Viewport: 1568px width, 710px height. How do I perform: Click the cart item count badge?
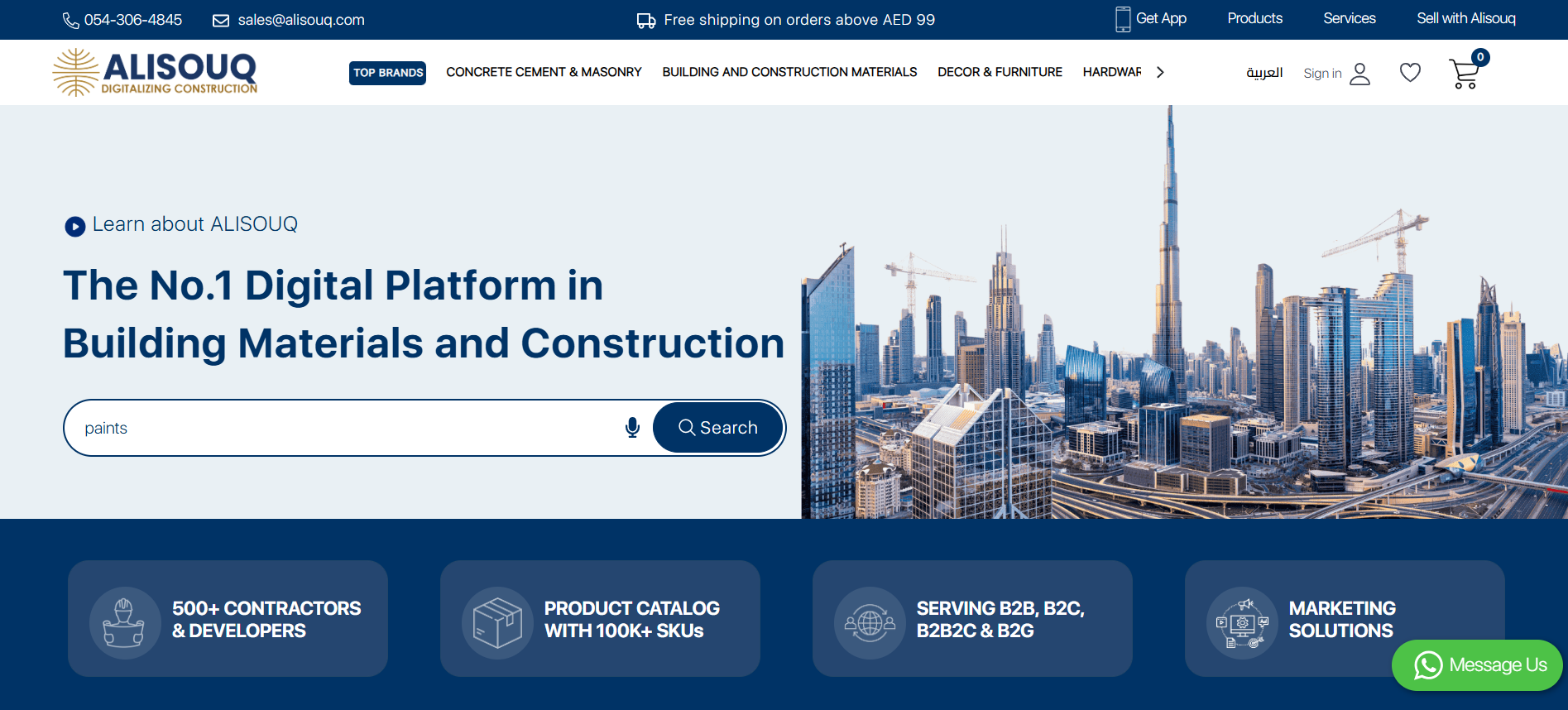pyautogui.click(x=1480, y=57)
